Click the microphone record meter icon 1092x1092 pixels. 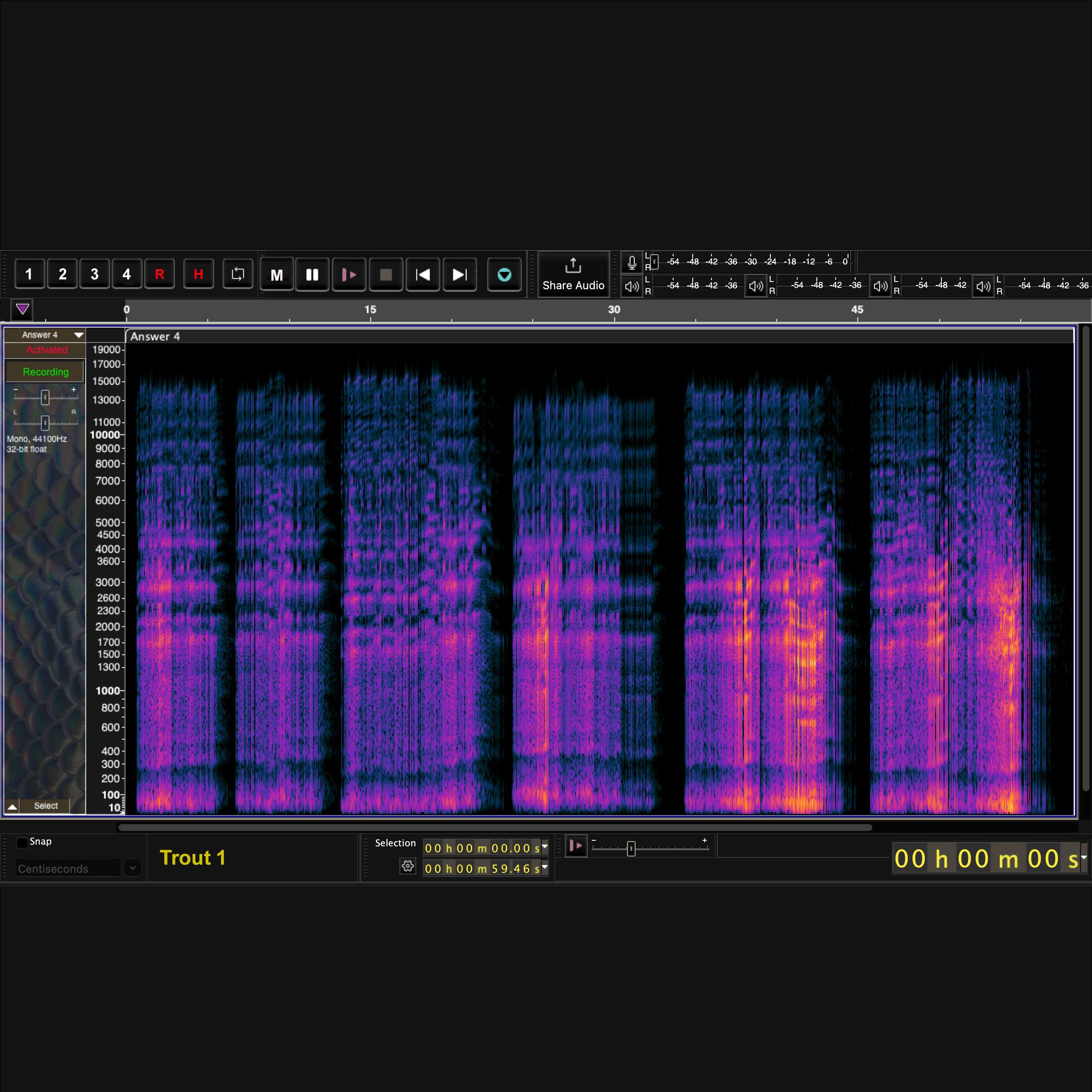[632, 262]
